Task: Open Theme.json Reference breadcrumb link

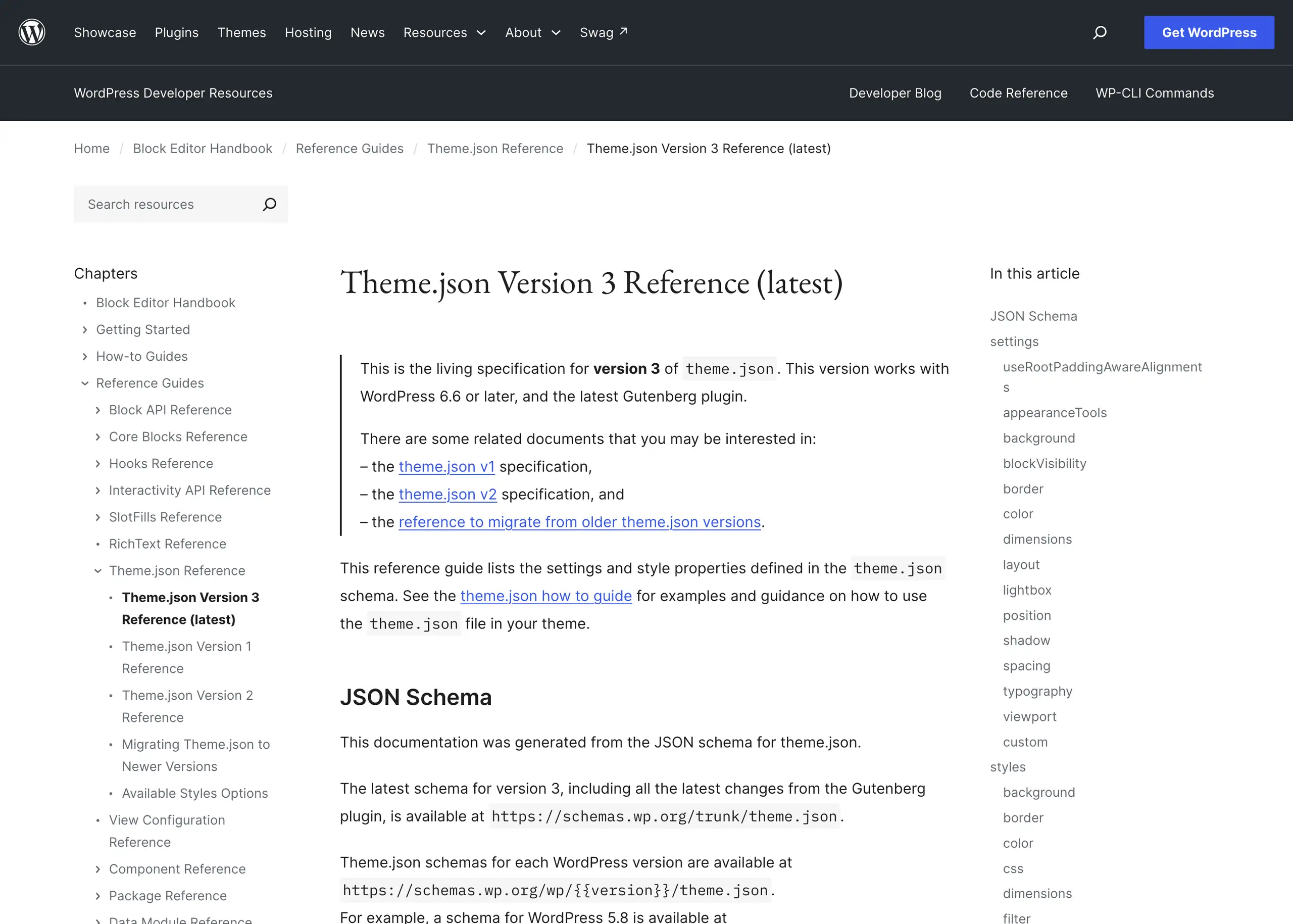Action: pos(495,149)
